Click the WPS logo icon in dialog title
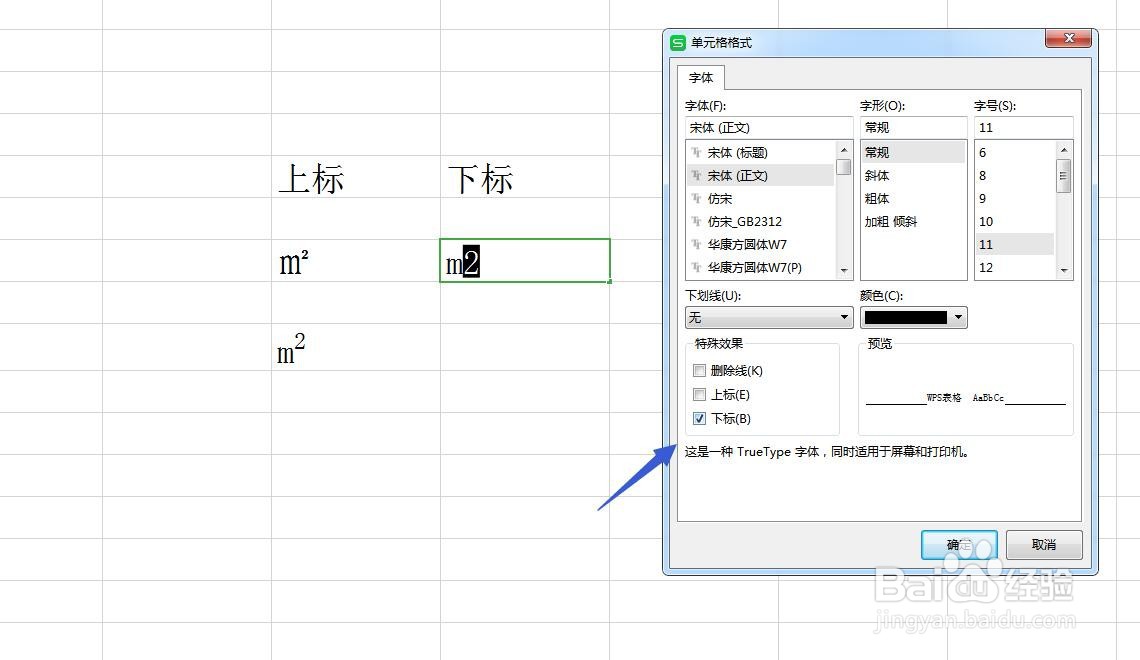1140x660 pixels. pos(678,43)
